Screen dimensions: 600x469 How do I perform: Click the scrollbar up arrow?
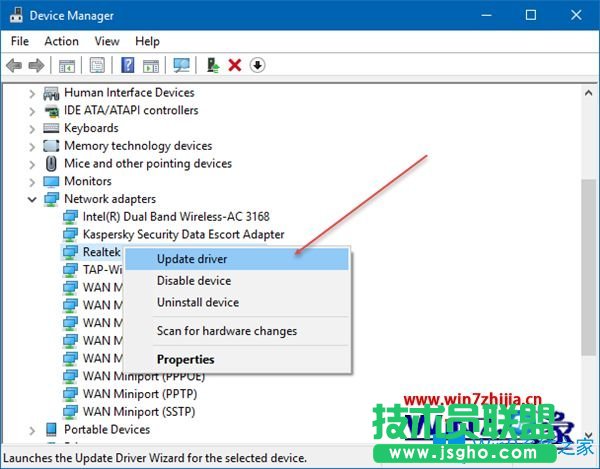point(589,93)
